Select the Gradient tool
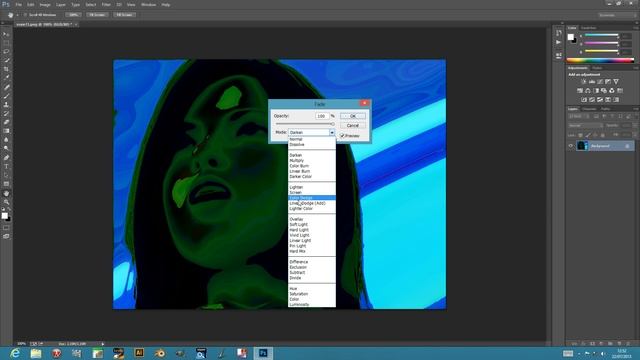This screenshot has height=360, width=640. click(6, 131)
